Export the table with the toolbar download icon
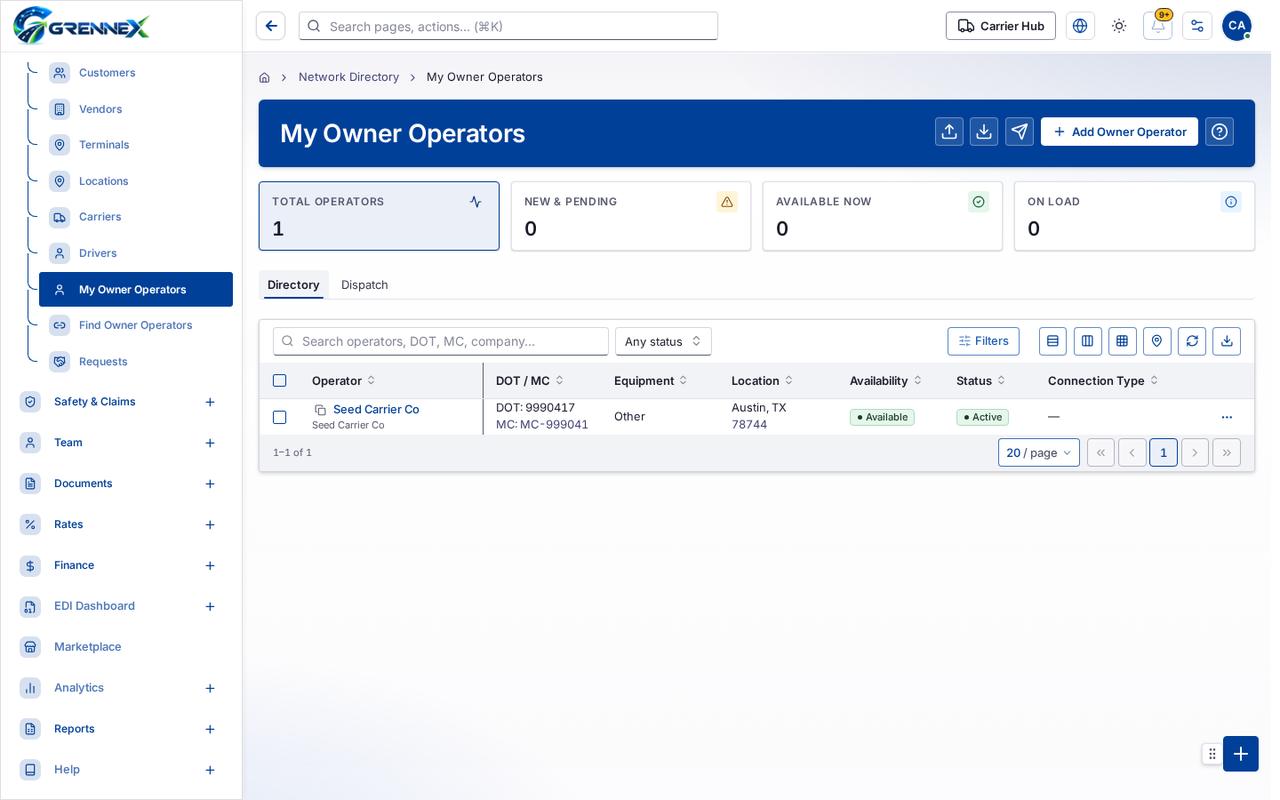 (x=1227, y=341)
